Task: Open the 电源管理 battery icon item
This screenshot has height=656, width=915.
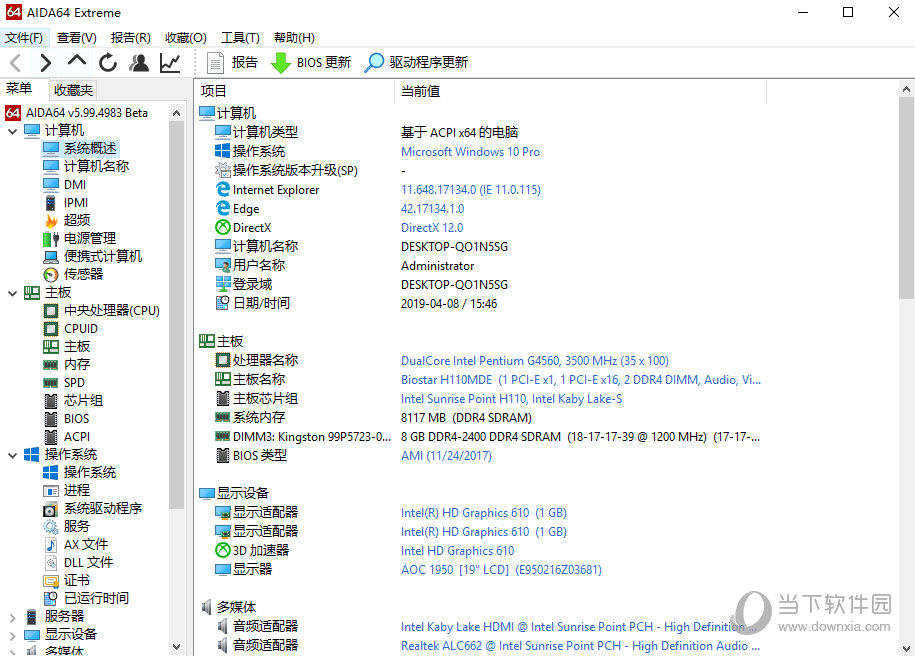Action: (x=80, y=238)
